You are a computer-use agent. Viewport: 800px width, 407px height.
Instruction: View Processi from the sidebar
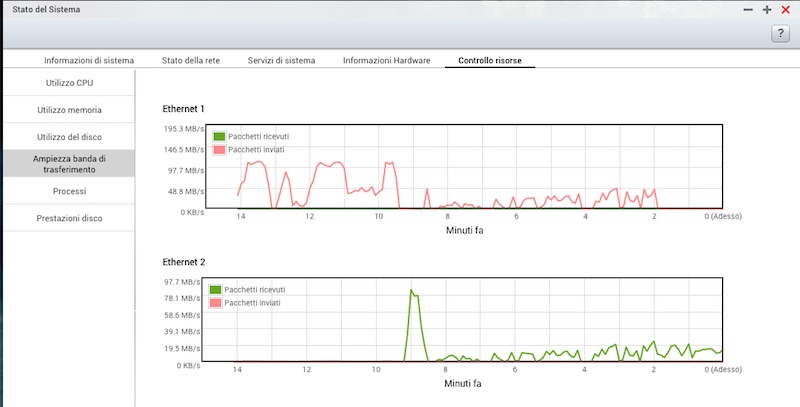(69, 190)
